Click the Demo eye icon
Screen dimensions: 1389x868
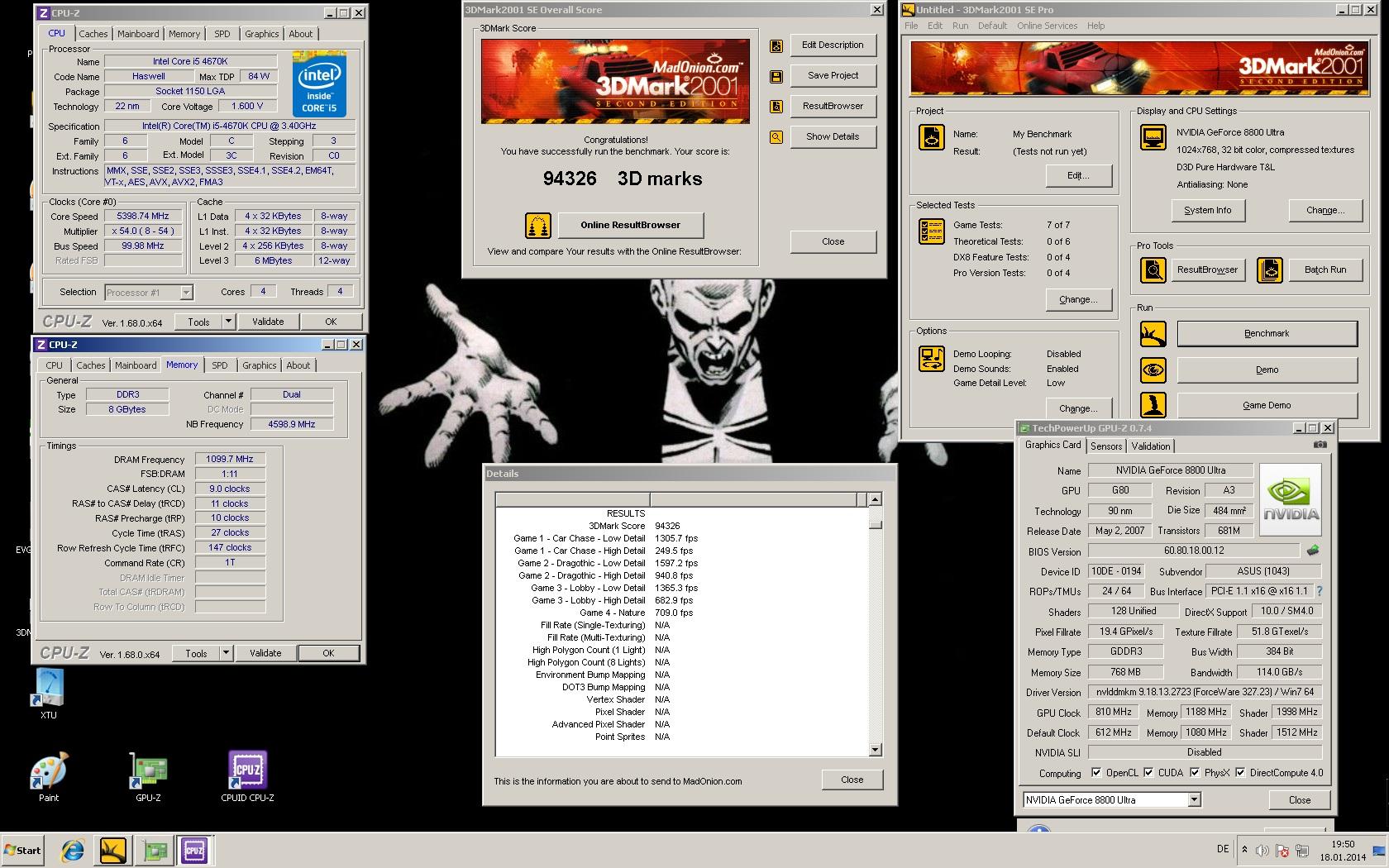(1153, 370)
